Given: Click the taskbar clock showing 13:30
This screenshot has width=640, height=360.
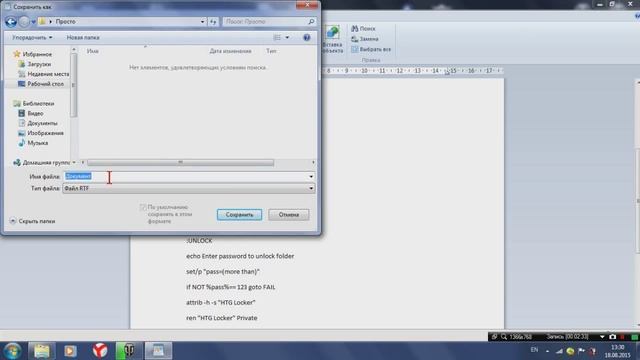Looking at the screenshot, I should tap(618, 351).
